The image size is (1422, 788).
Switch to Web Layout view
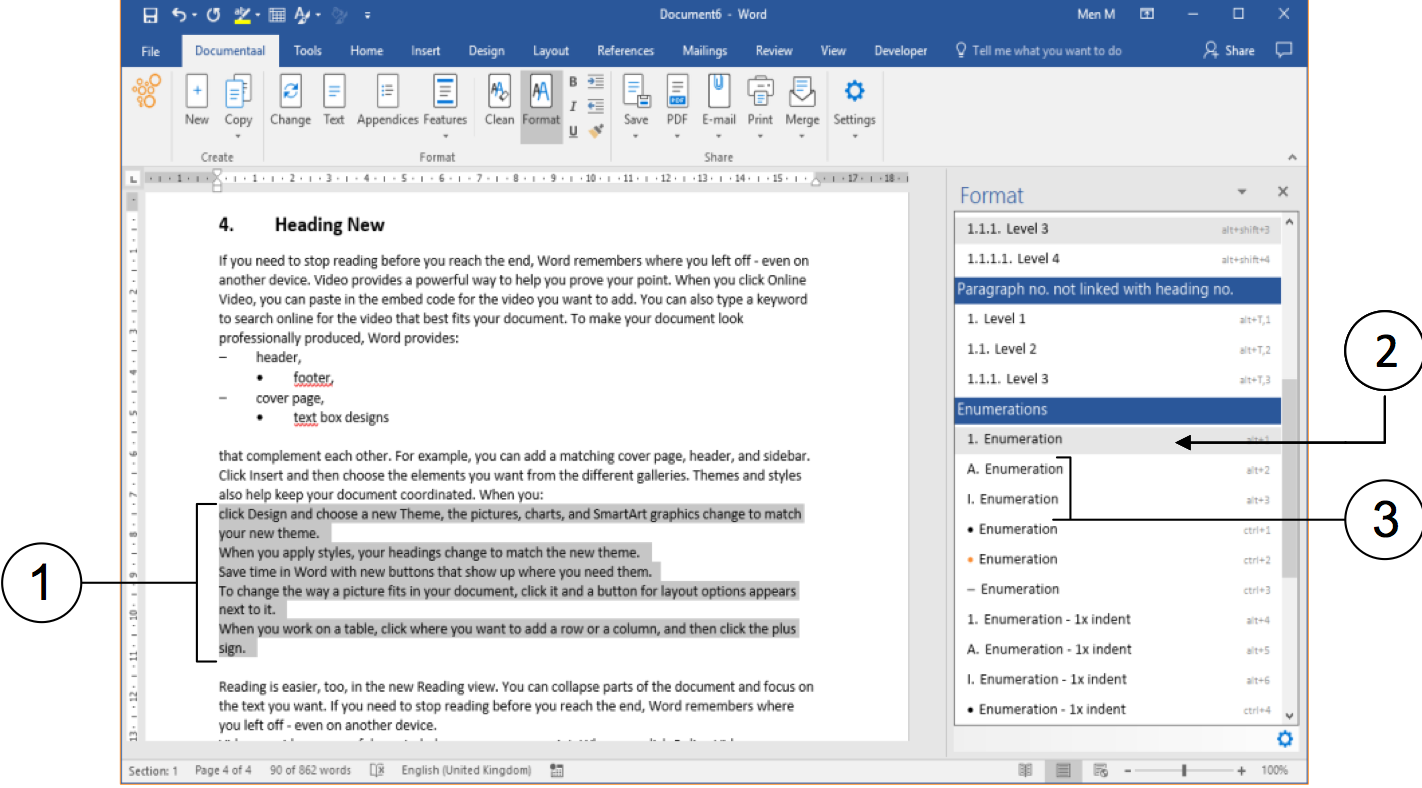pos(1100,771)
